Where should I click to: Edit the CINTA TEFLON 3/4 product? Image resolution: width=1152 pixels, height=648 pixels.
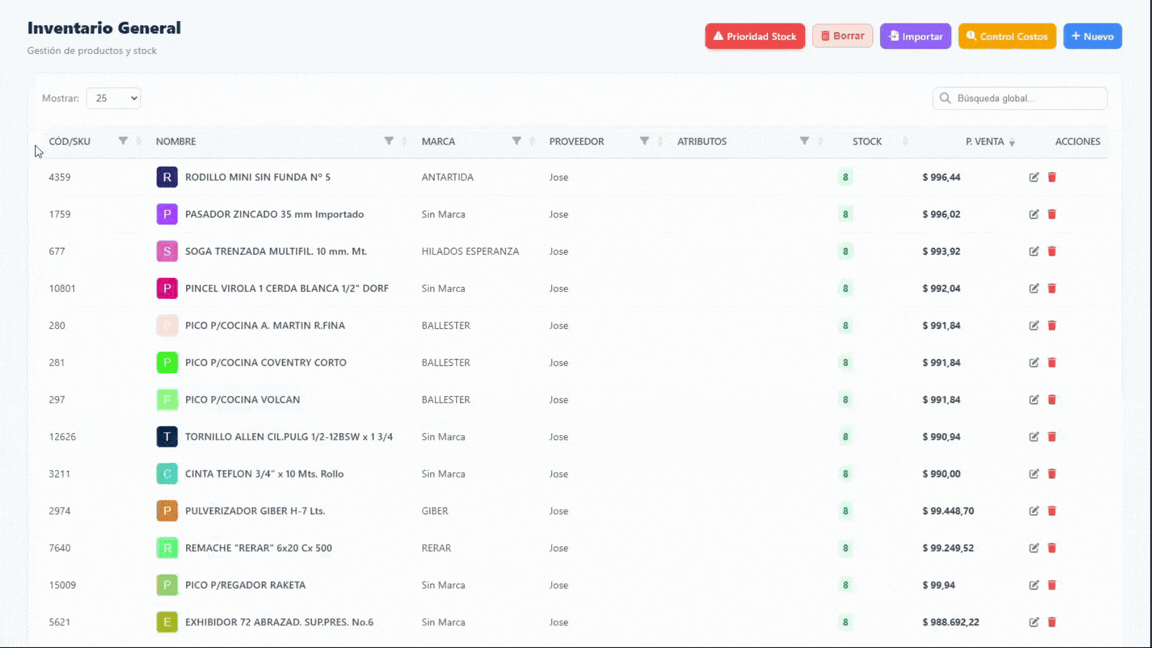click(x=1034, y=473)
